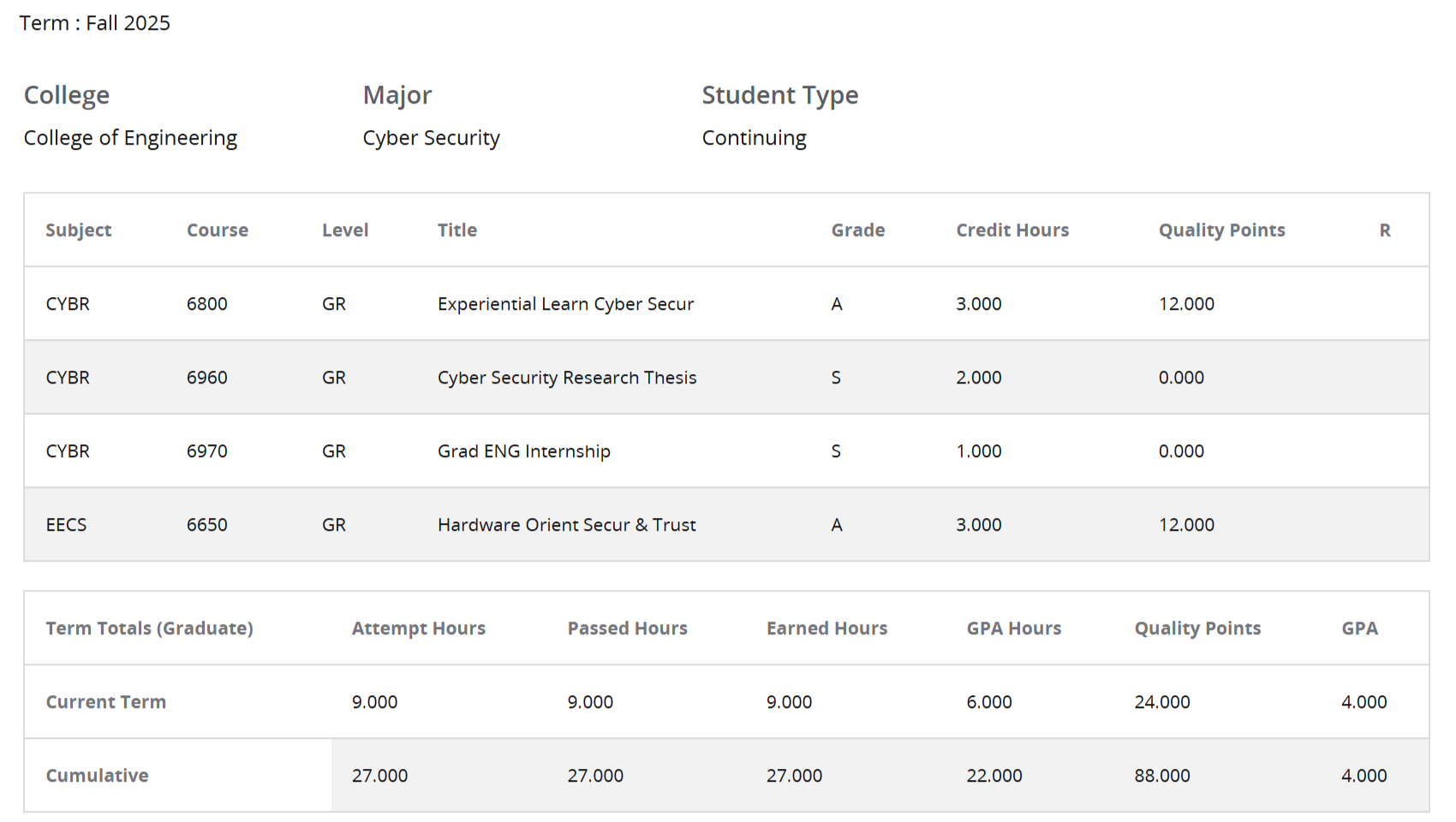The height and width of the screenshot is (822, 1456).
Task: Click the Grad ENG Internship course title
Action: coord(523,451)
